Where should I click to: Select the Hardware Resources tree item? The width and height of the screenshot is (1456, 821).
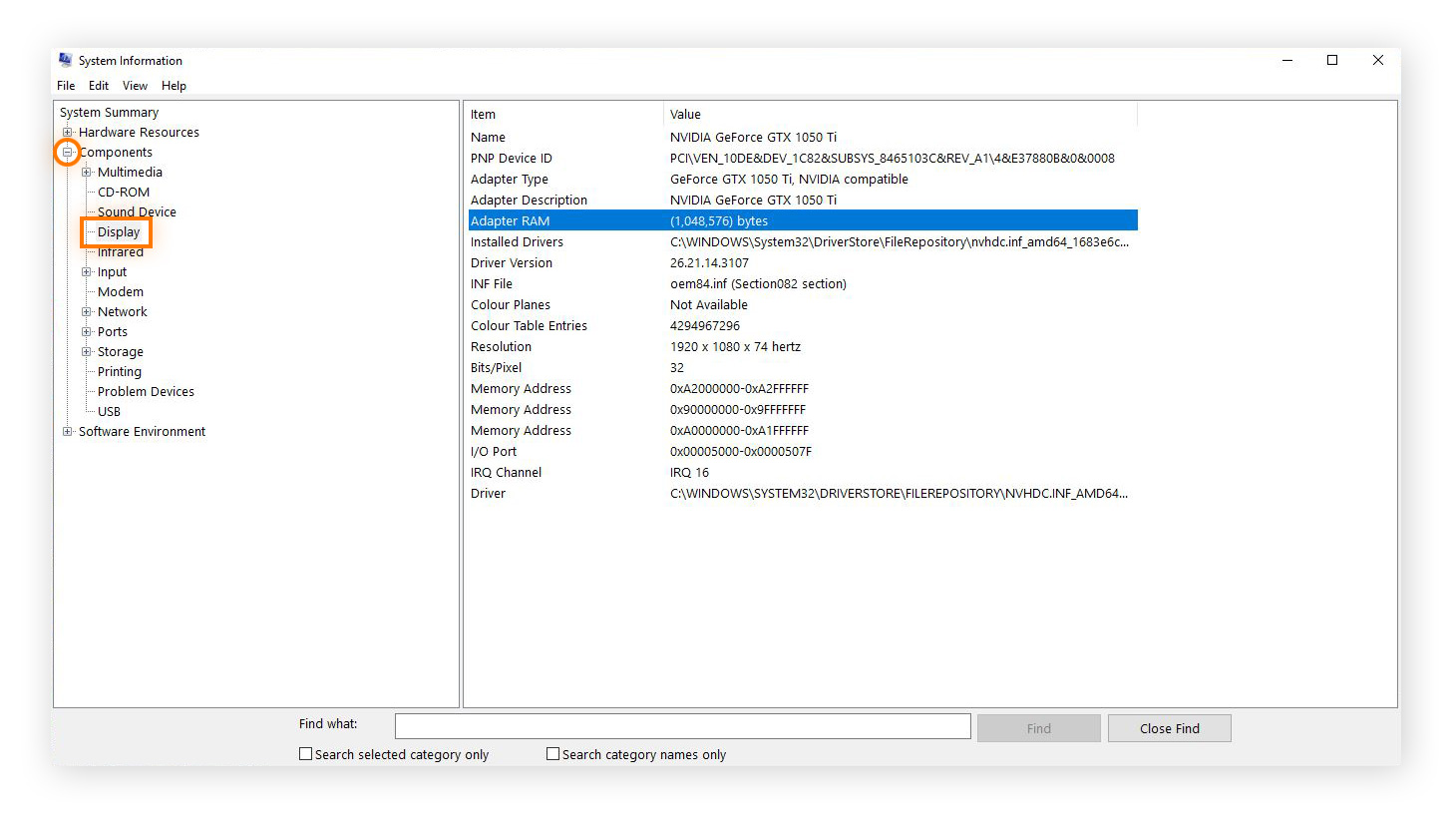tap(139, 133)
